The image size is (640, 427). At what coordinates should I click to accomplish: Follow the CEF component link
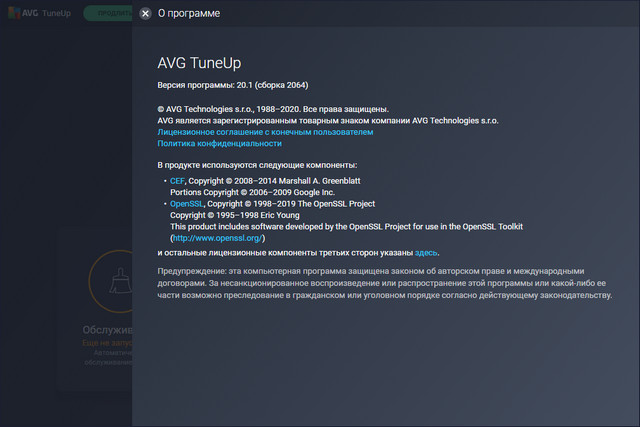click(178, 181)
